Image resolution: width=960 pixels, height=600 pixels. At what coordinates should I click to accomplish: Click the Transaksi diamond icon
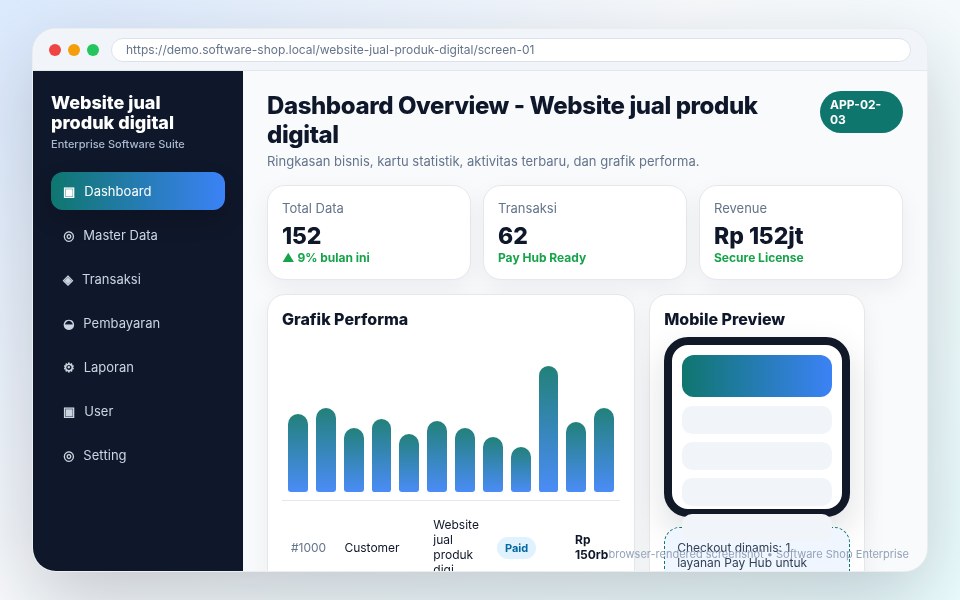pos(68,280)
